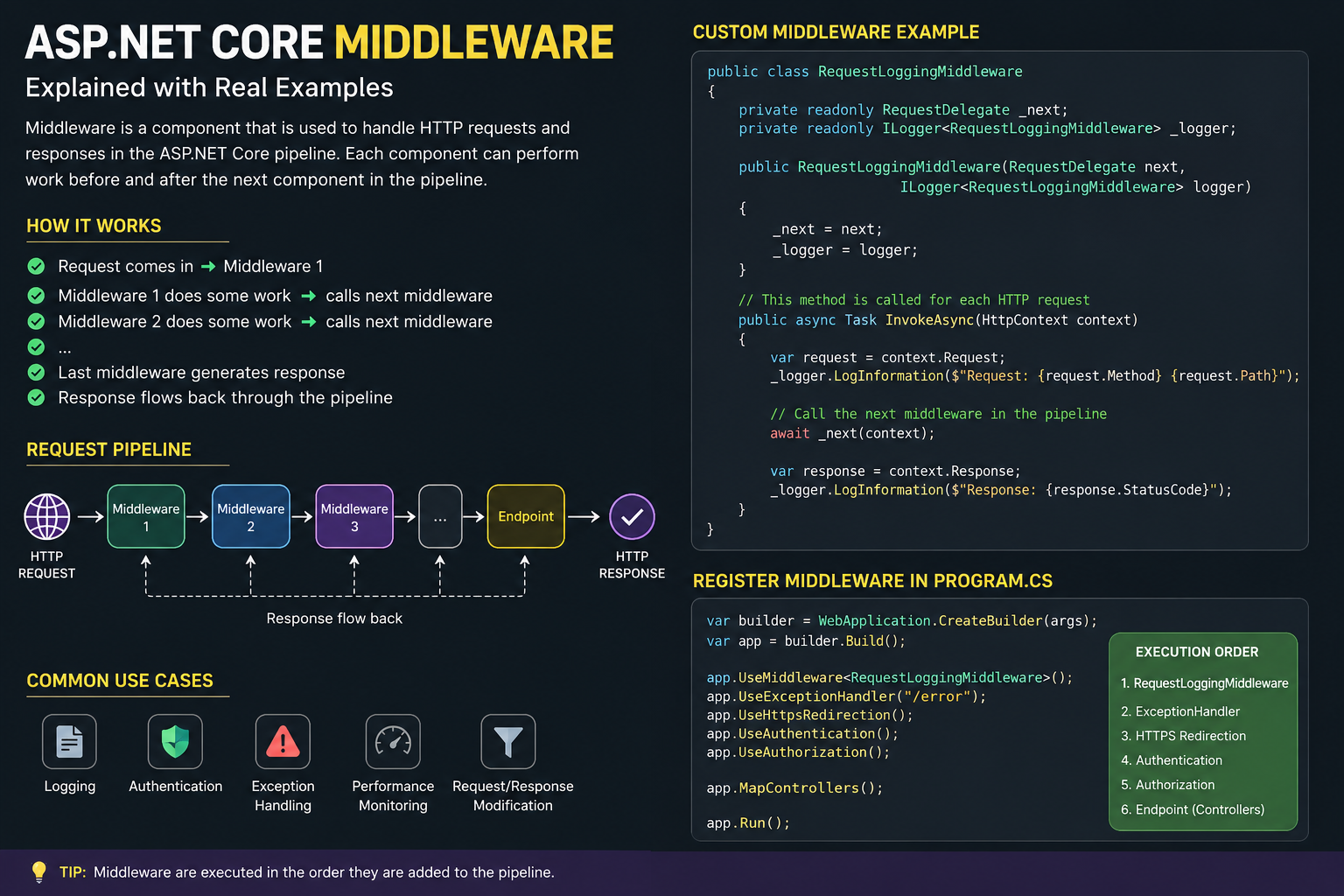
Task: Click '6. Endpoint (Controllers)' in execution order
Action: tap(1193, 809)
